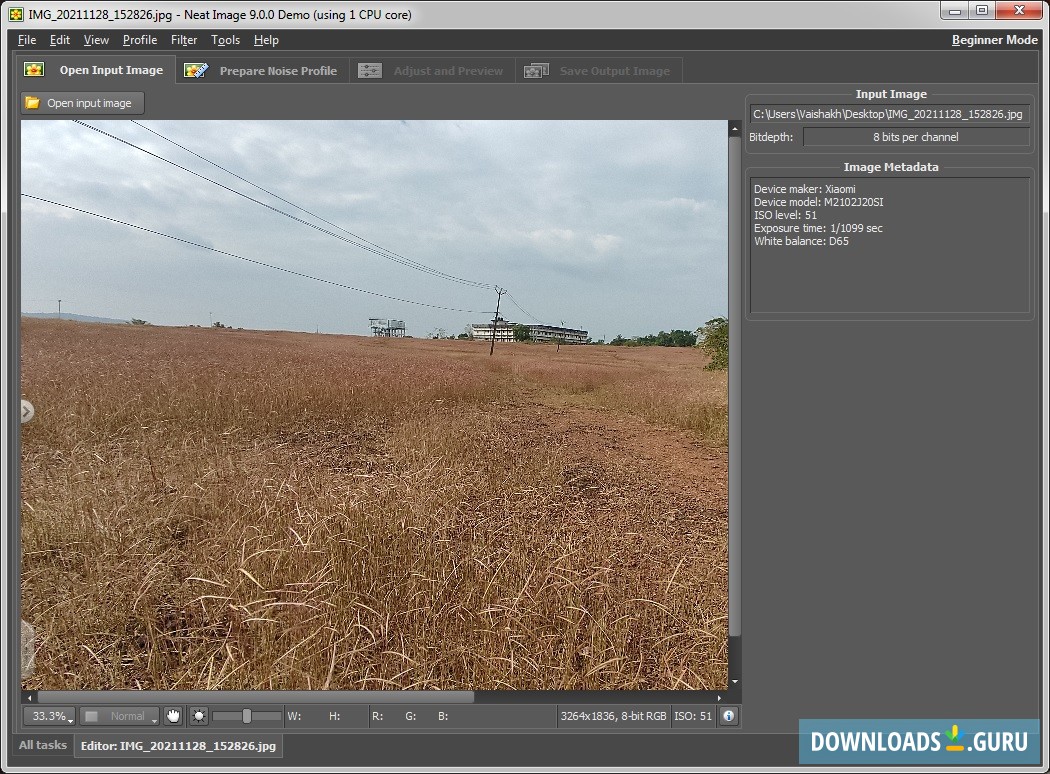Open the Normal viewer mode dropdown
The height and width of the screenshot is (774, 1050).
pyautogui.click(x=120, y=716)
